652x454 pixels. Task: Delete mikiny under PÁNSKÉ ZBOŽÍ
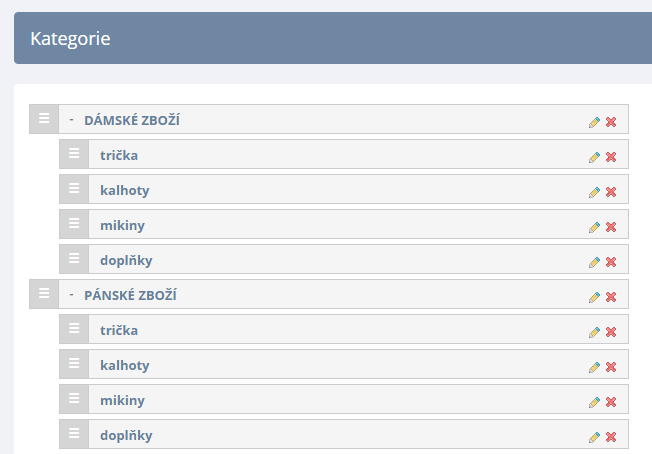pos(611,402)
